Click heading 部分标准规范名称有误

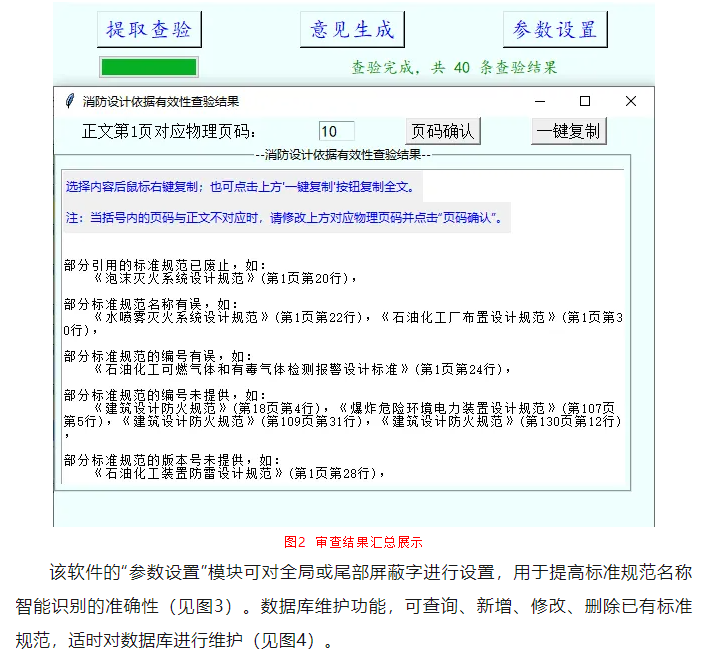pyautogui.click(x=150, y=304)
